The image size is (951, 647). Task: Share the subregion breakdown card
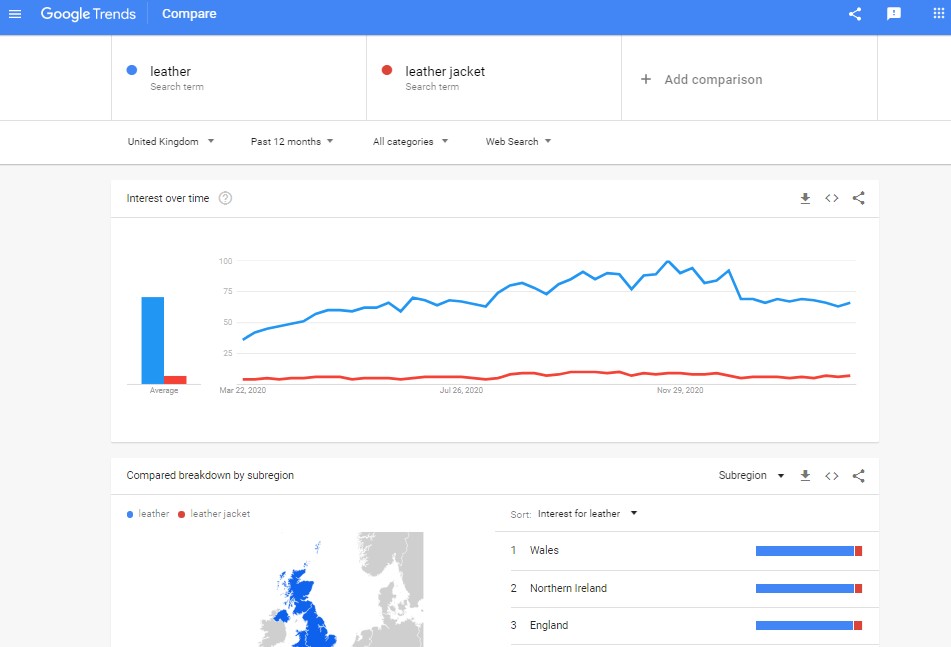coord(858,476)
